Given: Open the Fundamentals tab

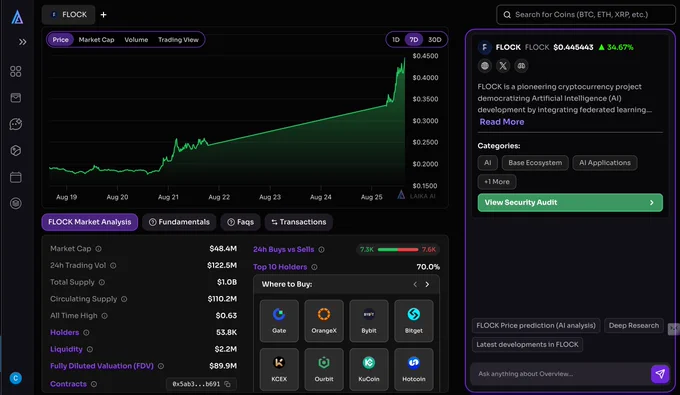Looking at the screenshot, I should point(179,222).
